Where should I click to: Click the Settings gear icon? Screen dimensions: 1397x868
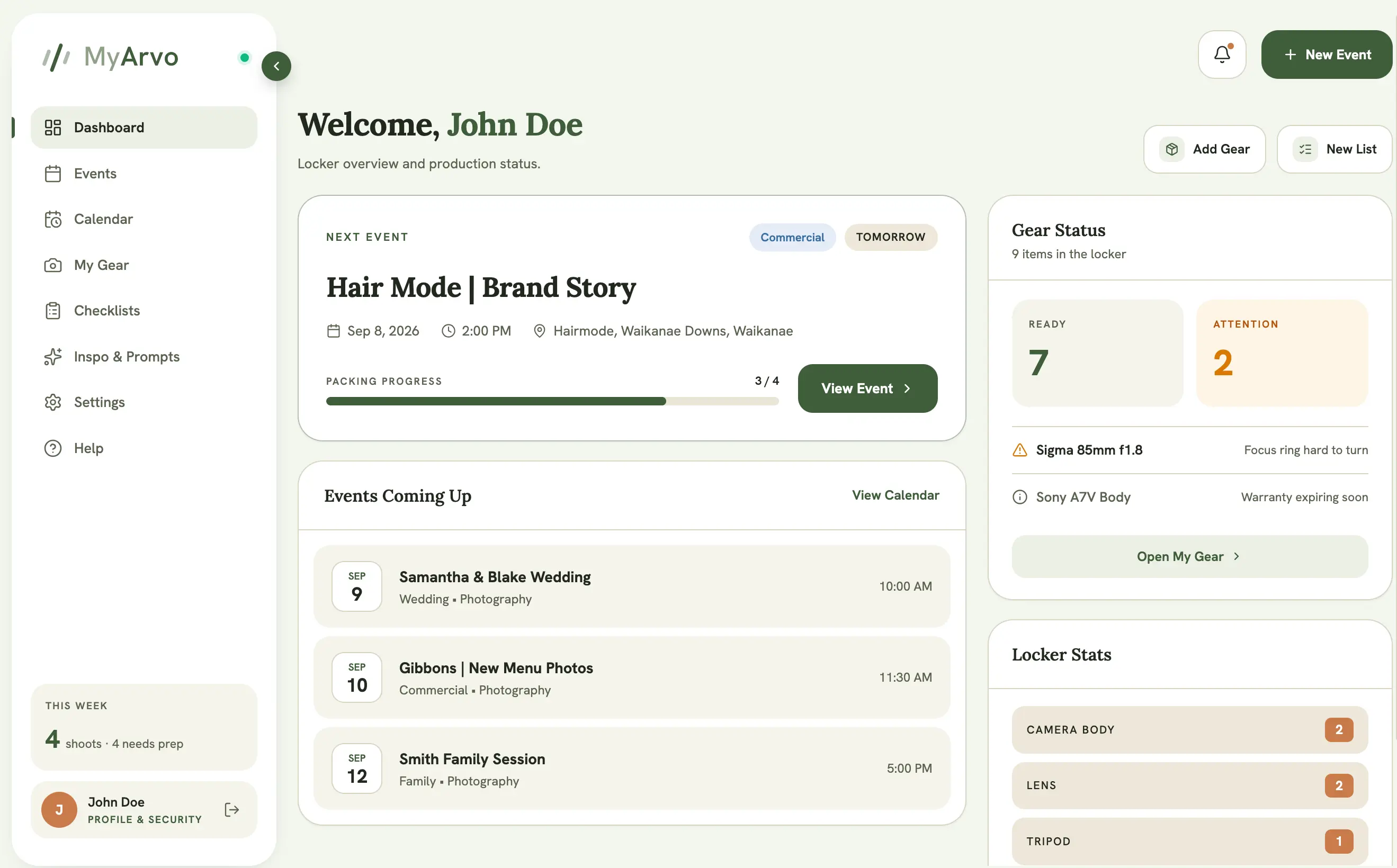click(x=53, y=402)
